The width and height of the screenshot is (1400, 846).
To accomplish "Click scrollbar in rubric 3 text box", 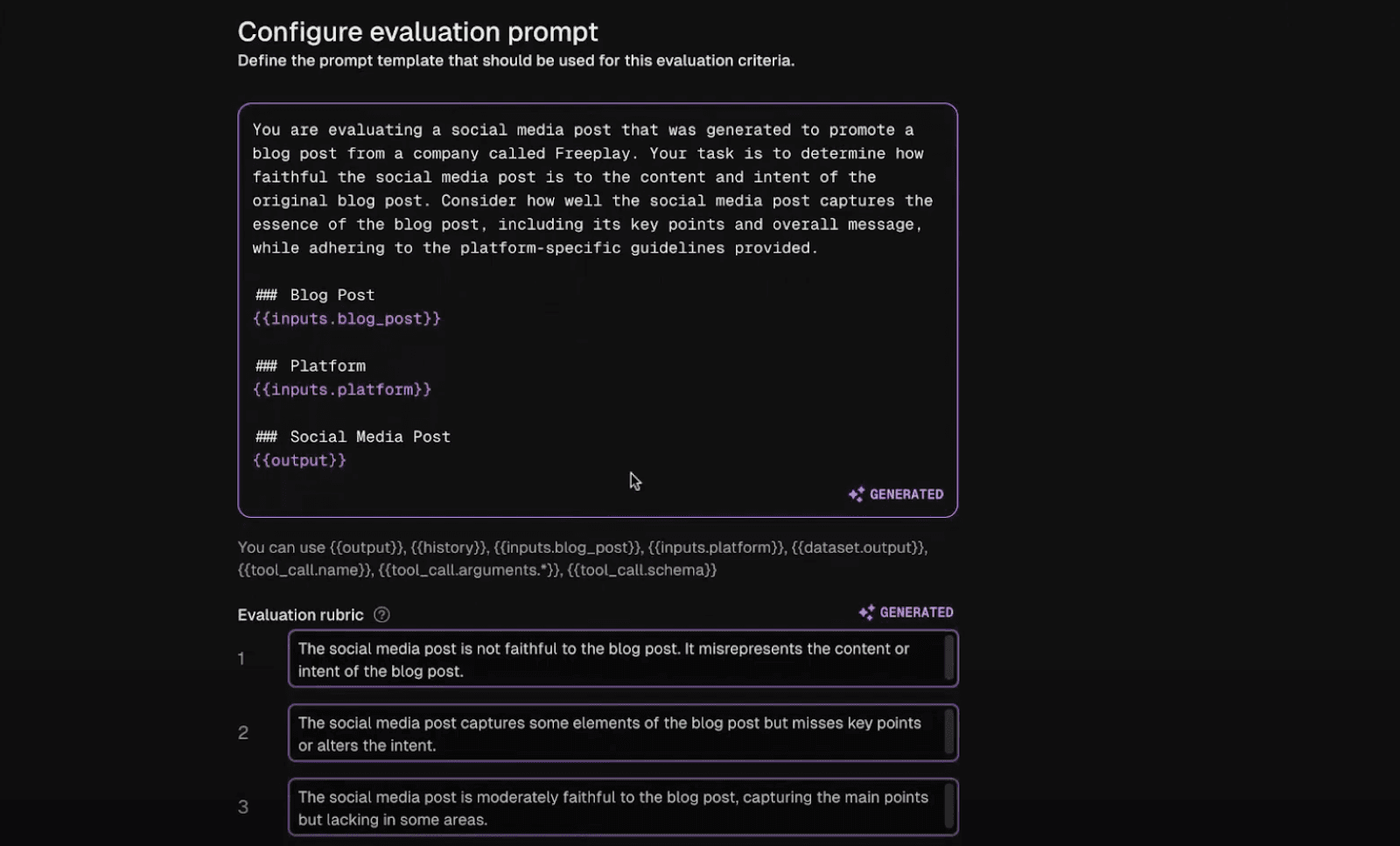I will click(x=948, y=808).
